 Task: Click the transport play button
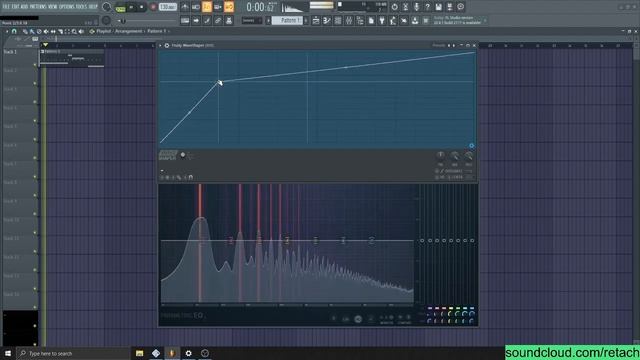tap(131, 7)
